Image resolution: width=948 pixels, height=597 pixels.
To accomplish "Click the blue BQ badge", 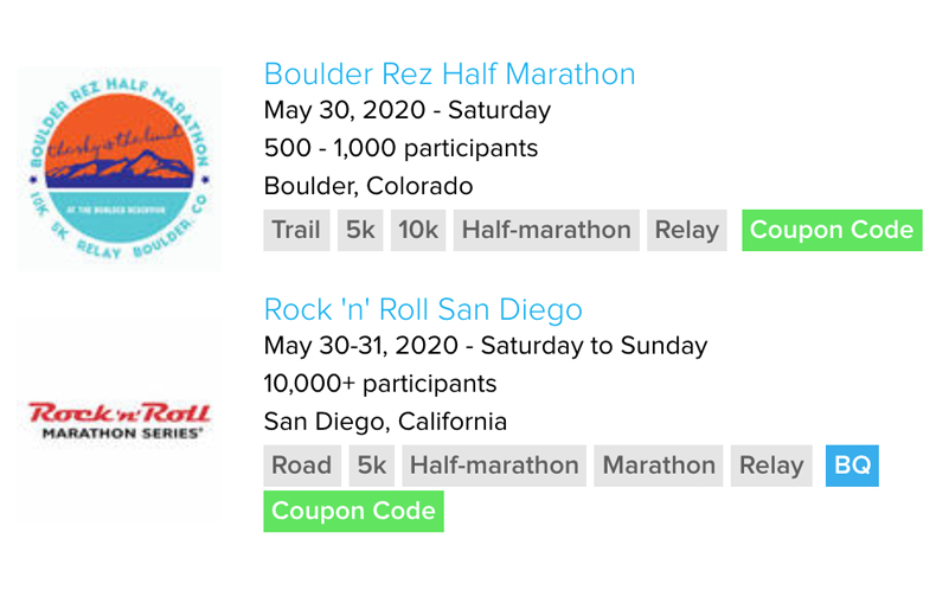I will tap(852, 466).
